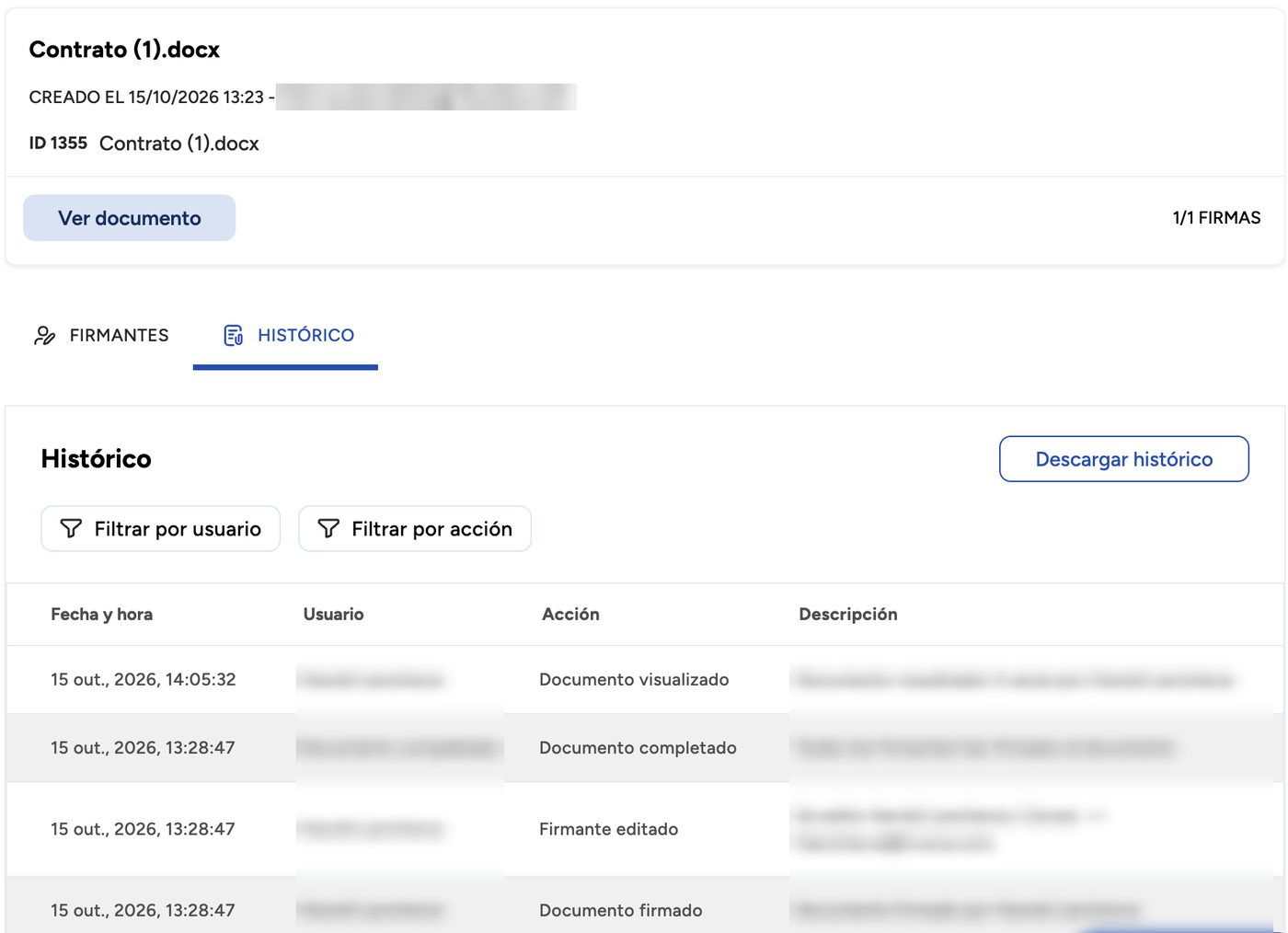
Task: Click the Descripción column header
Action: [848, 615]
